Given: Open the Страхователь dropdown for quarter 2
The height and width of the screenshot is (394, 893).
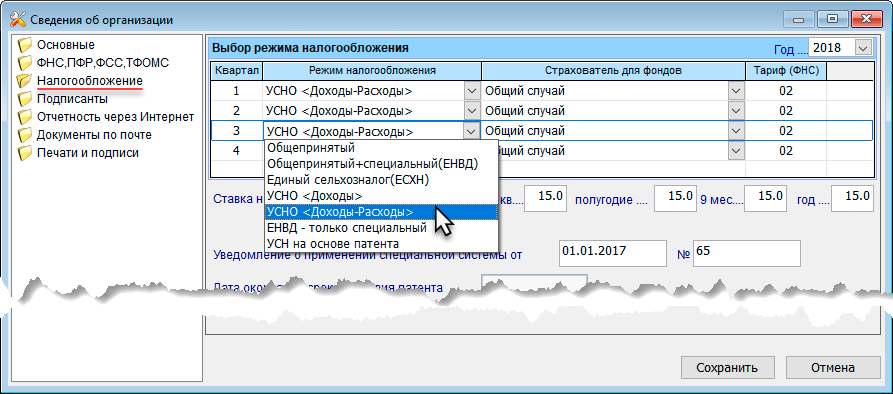Looking at the screenshot, I should click(x=736, y=111).
